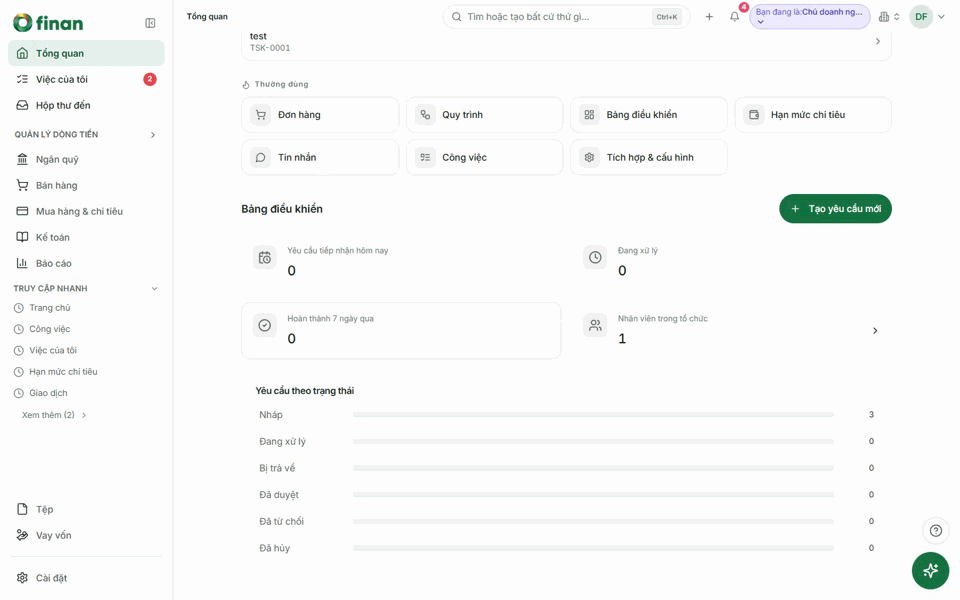Click the people icon for Nhân viên trong tổ chức
Image resolution: width=960 pixels, height=600 pixels.
click(x=595, y=326)
